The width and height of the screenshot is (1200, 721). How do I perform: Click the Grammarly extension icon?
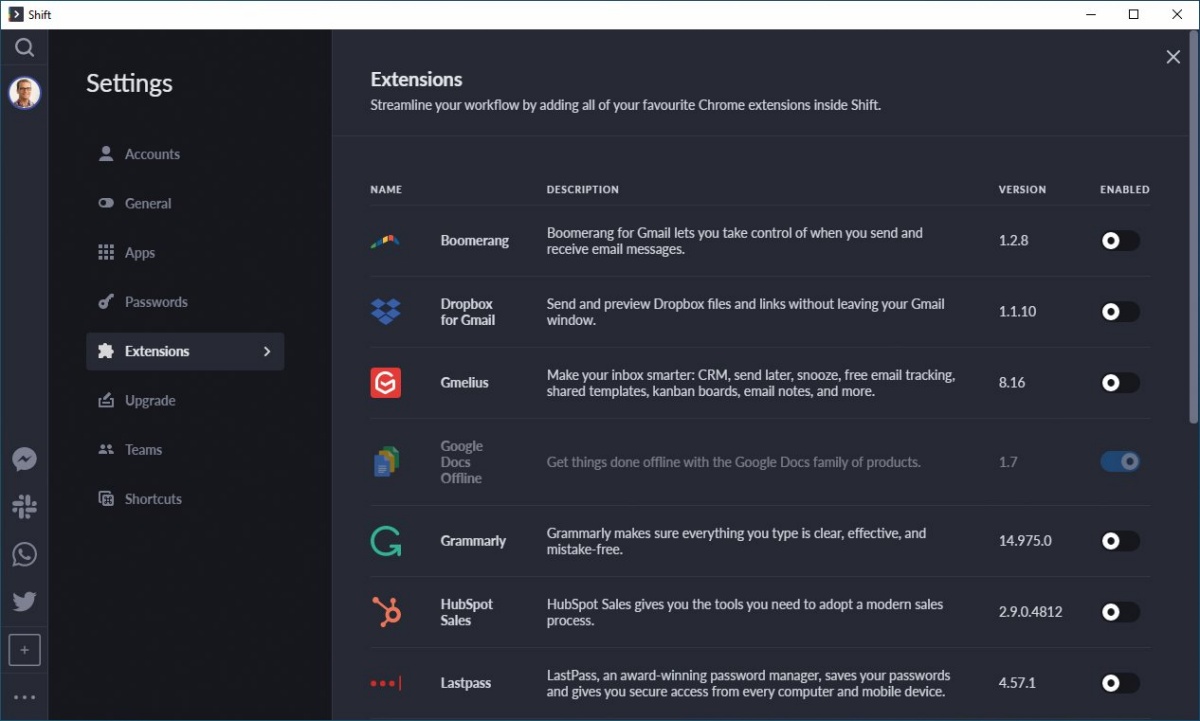(385, 541)
